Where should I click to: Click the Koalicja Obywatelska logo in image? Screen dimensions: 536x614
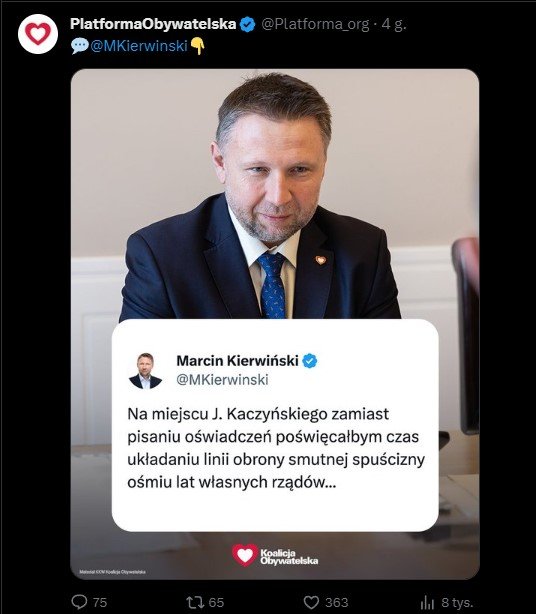(275, 555)
